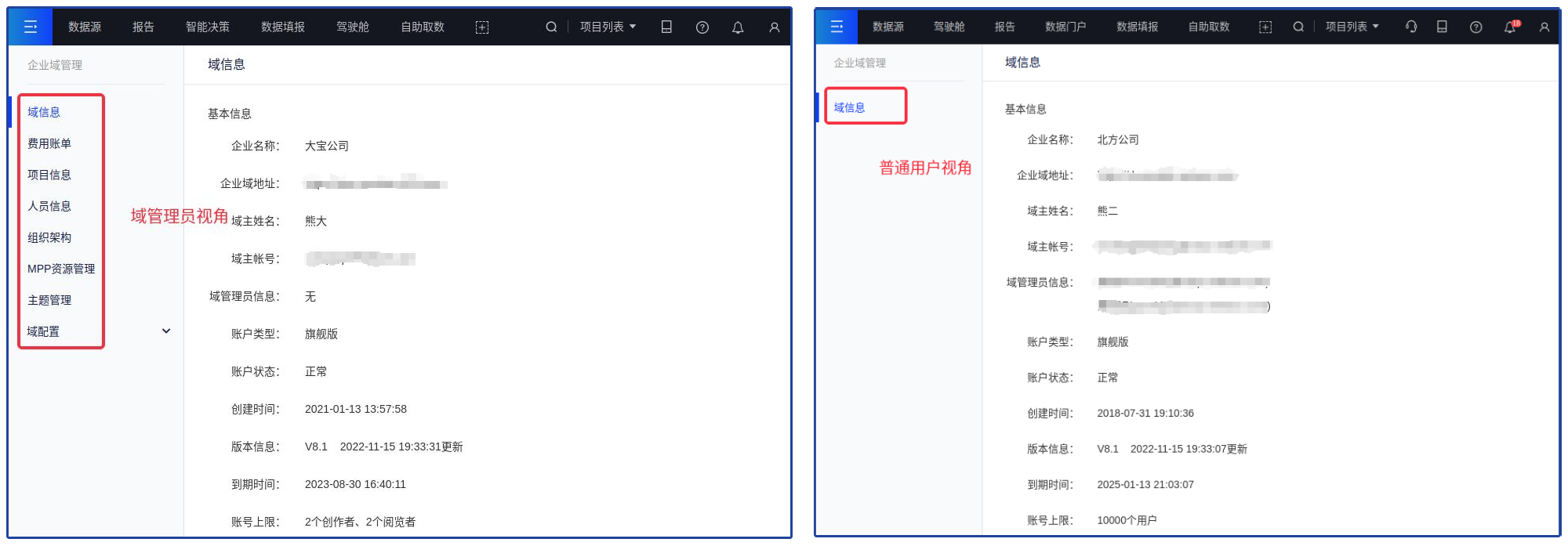Click hamburger menu icon in domain admin view
The width and height of the screenshot is (1568, 546).
tap(31, 27)
